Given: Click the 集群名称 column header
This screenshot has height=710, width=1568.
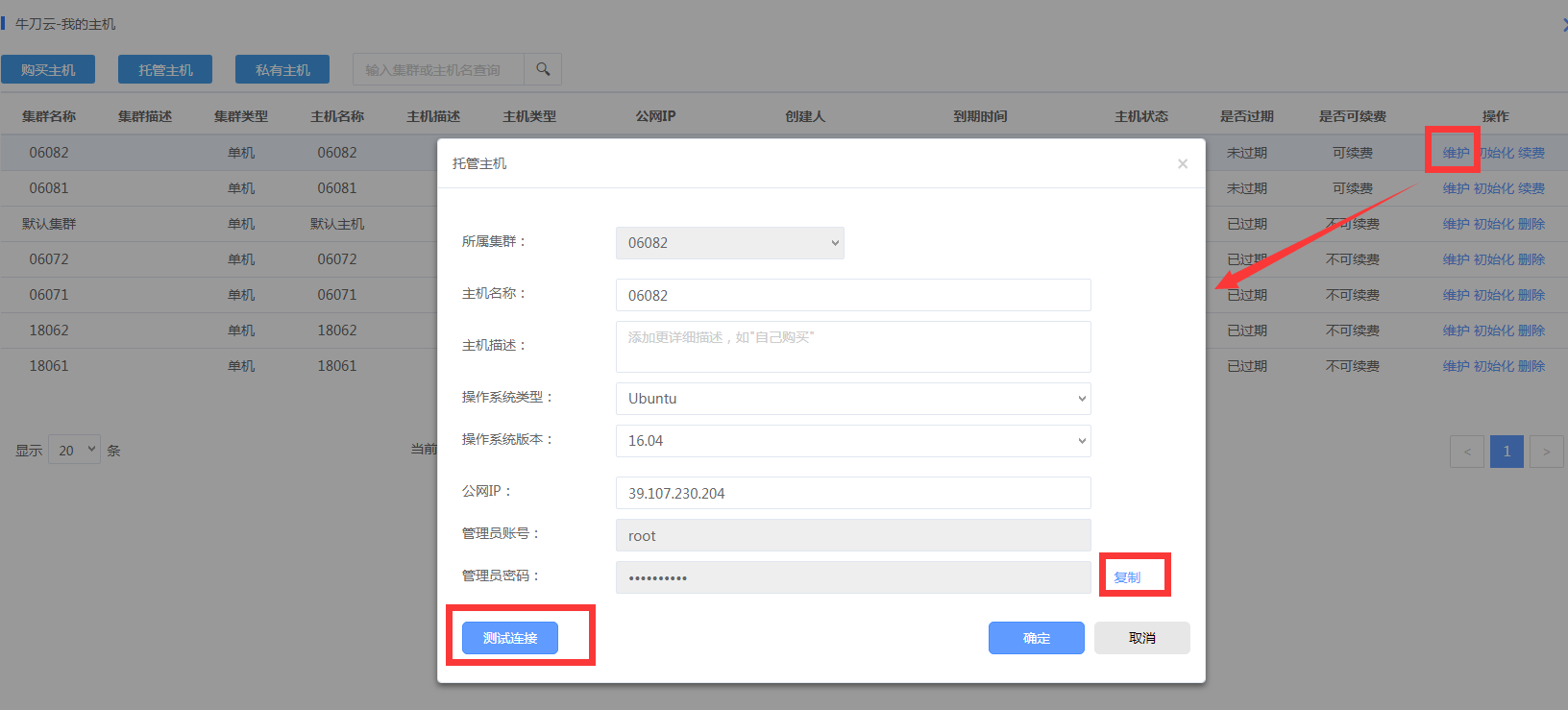Looking at the screenshot, I should [x=49, y=116].
